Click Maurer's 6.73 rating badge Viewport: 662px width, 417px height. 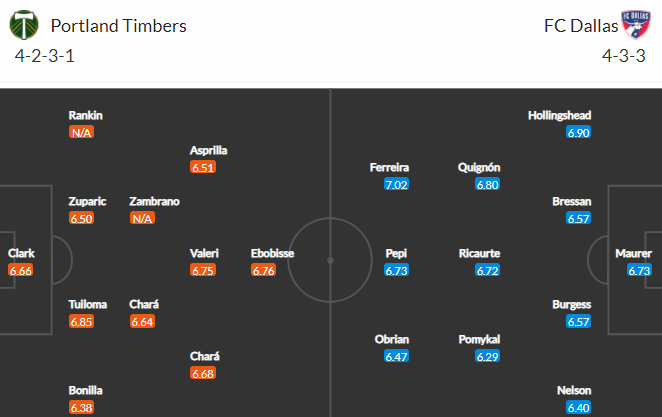(x=639, y=270)
